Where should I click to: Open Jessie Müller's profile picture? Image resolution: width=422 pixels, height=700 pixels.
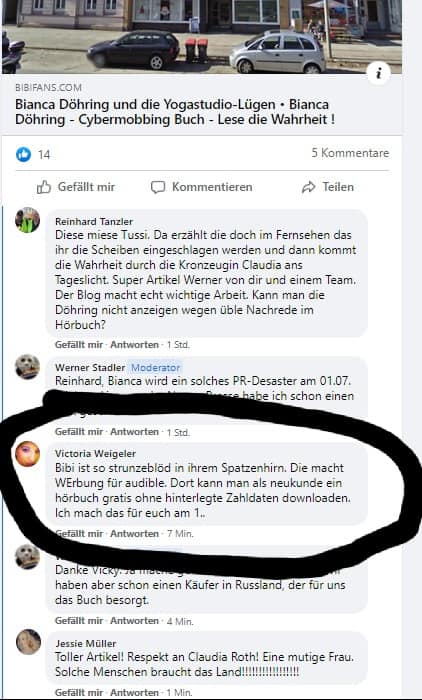(28, 642)
